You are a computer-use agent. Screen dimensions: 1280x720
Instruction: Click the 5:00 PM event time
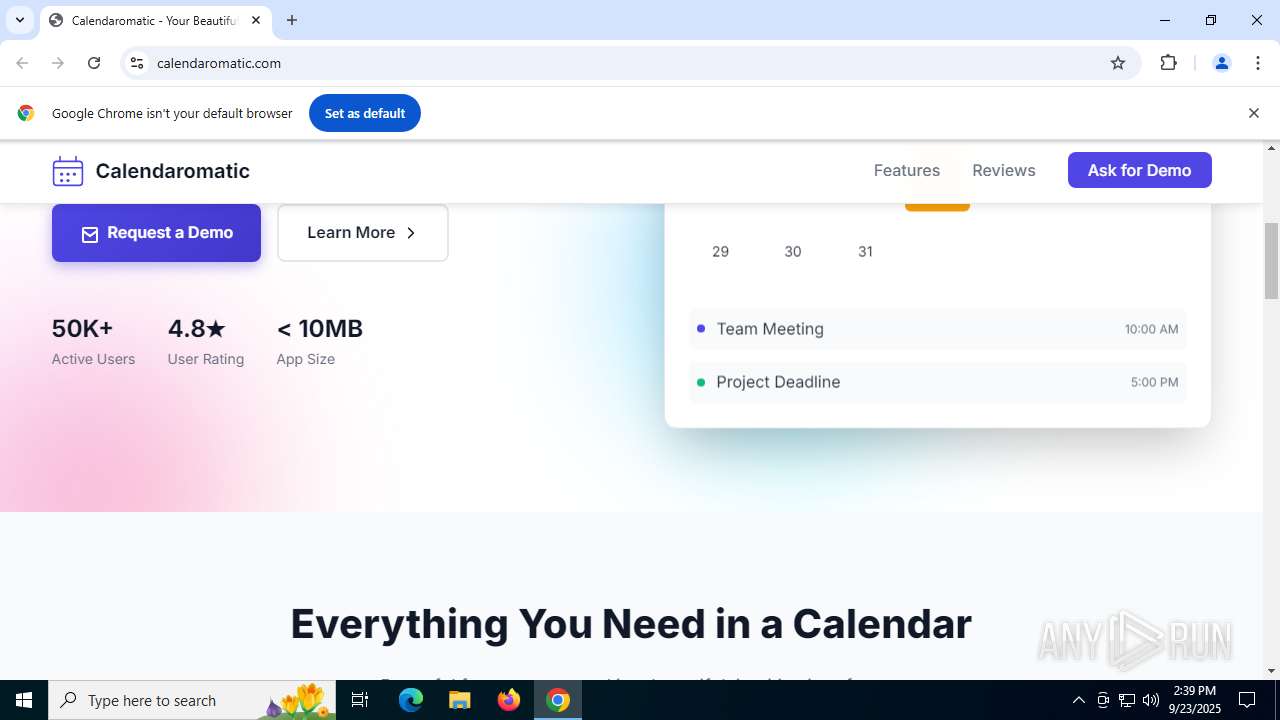1154,382
